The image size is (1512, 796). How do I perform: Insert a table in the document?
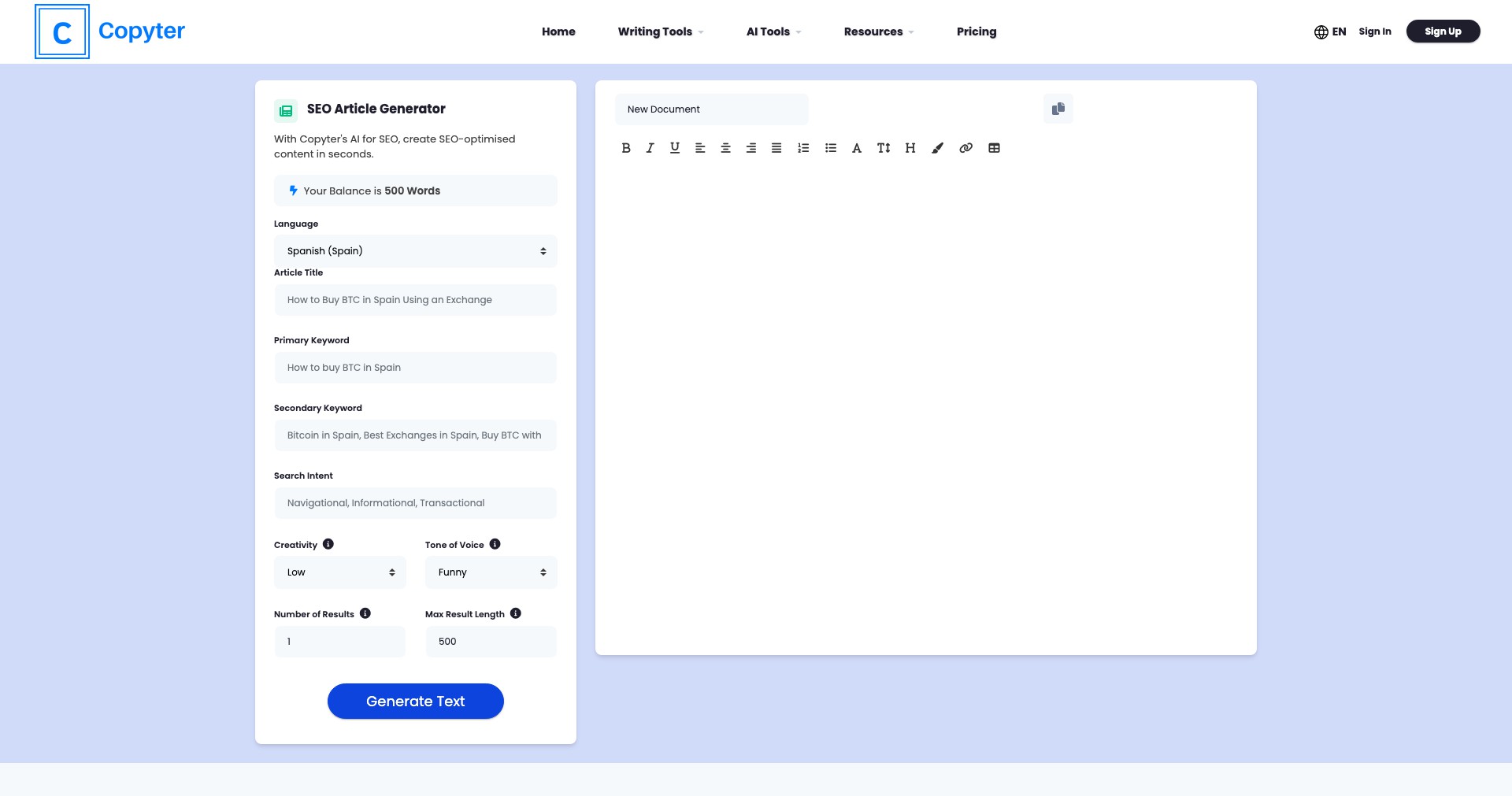994,148
